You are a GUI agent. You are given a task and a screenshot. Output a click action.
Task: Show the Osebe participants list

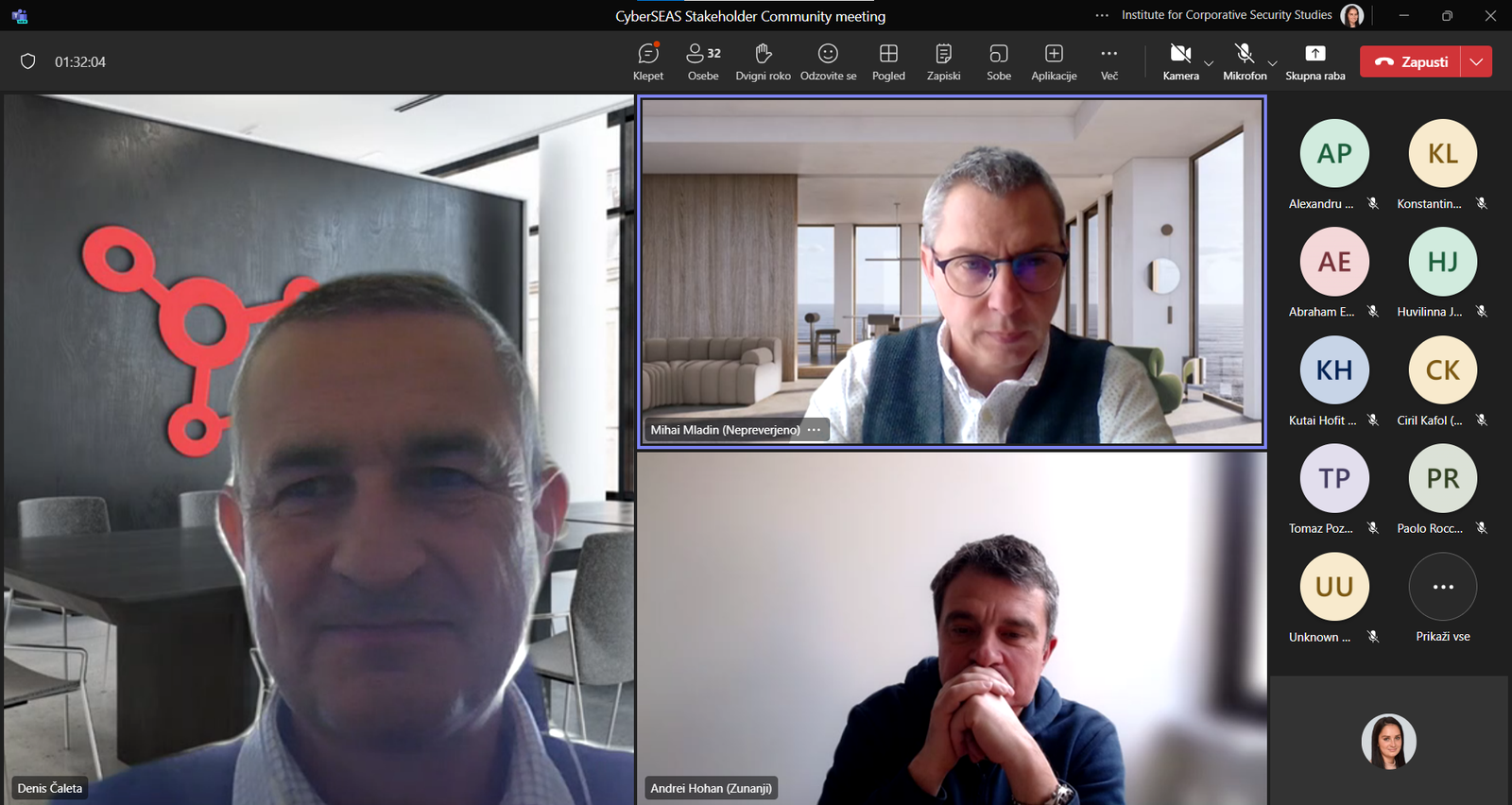coord(703,61)
